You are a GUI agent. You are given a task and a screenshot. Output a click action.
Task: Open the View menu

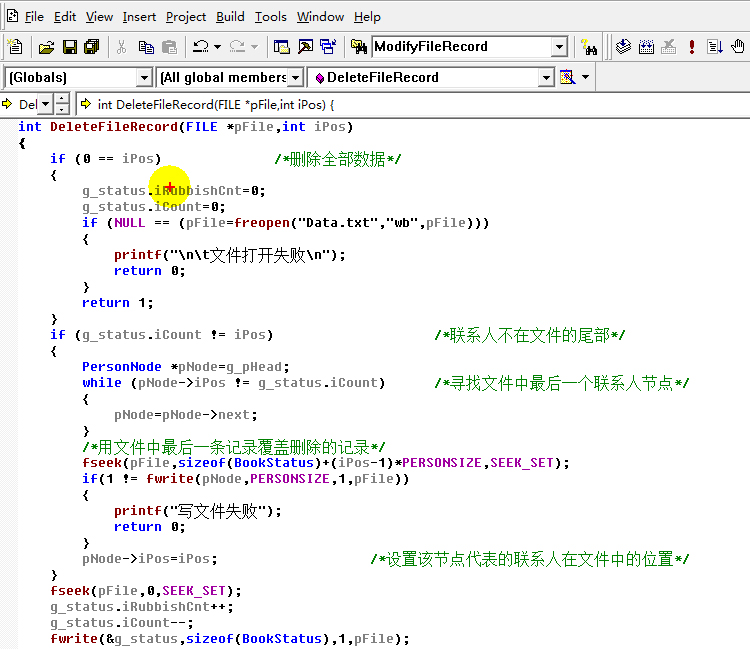(x=99, y=17)
